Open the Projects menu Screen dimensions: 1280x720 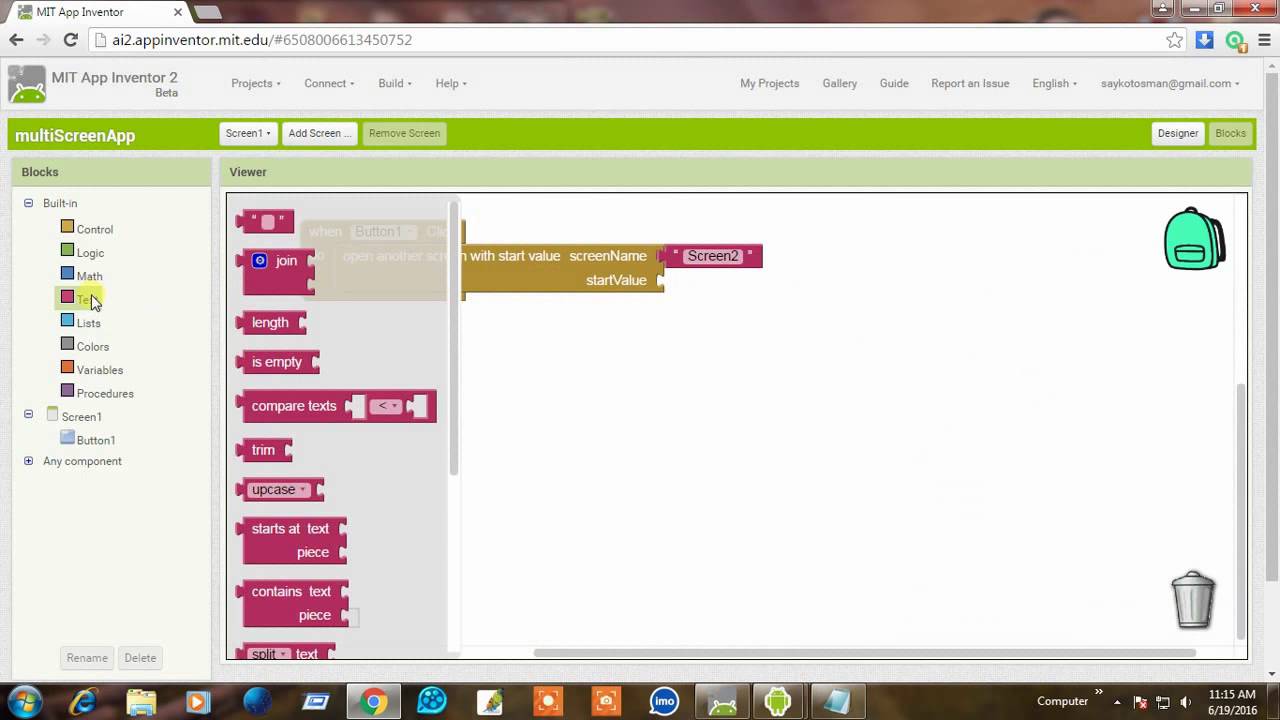[256, 83]
